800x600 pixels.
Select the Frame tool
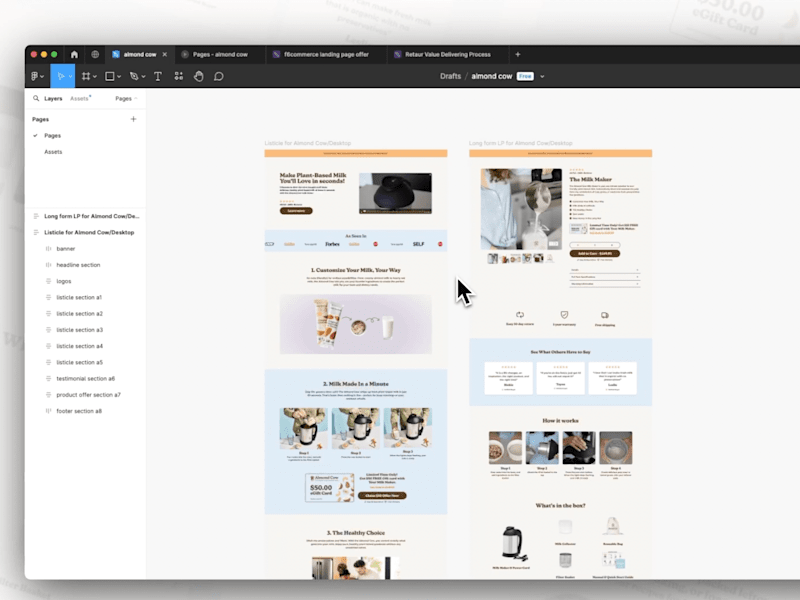coord(86,76)
